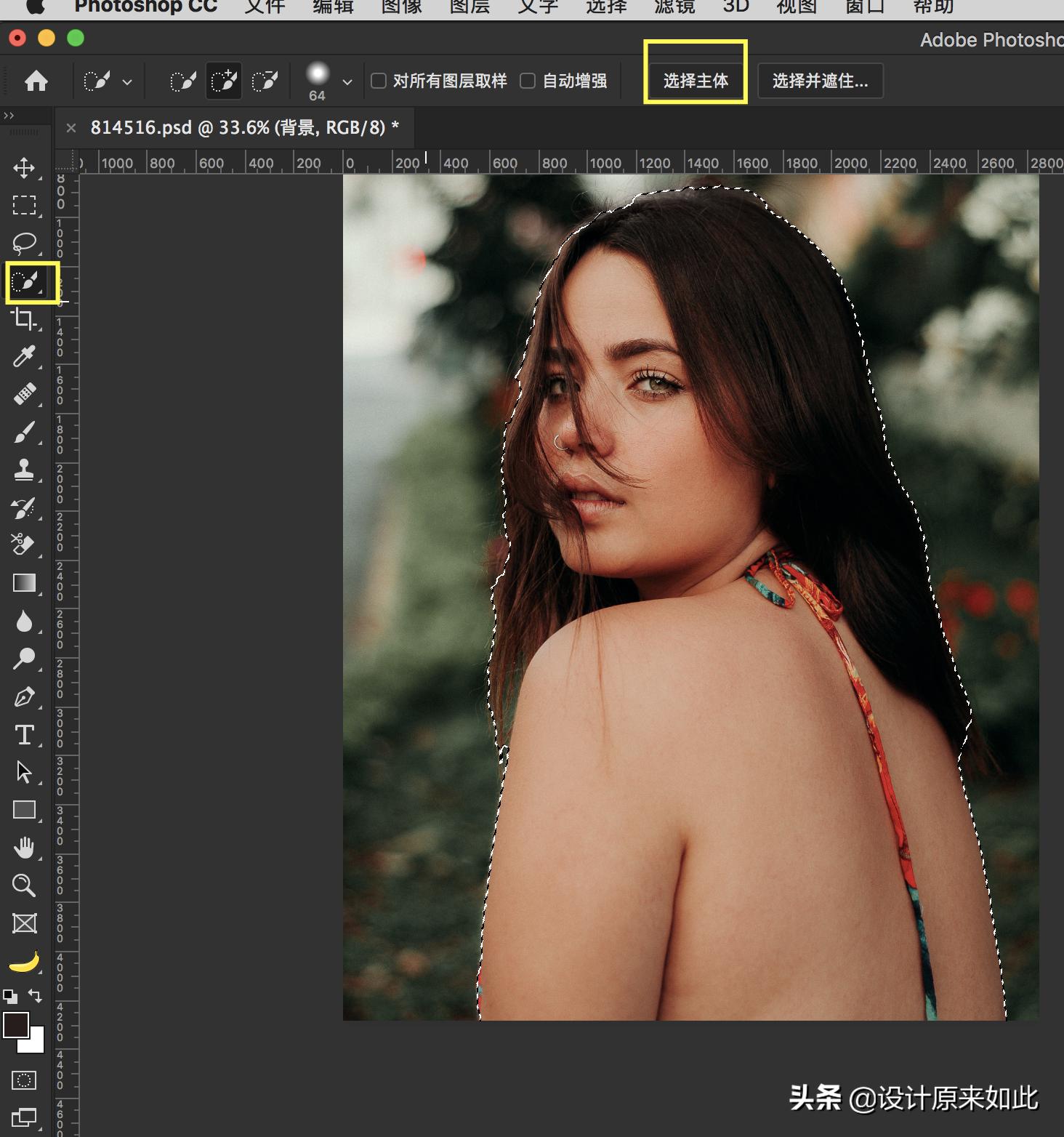Image resolution: width=1064 pixels, height=1137 pixels.
Task: Open the 滤镜 menu
Action: pos(674,7)
